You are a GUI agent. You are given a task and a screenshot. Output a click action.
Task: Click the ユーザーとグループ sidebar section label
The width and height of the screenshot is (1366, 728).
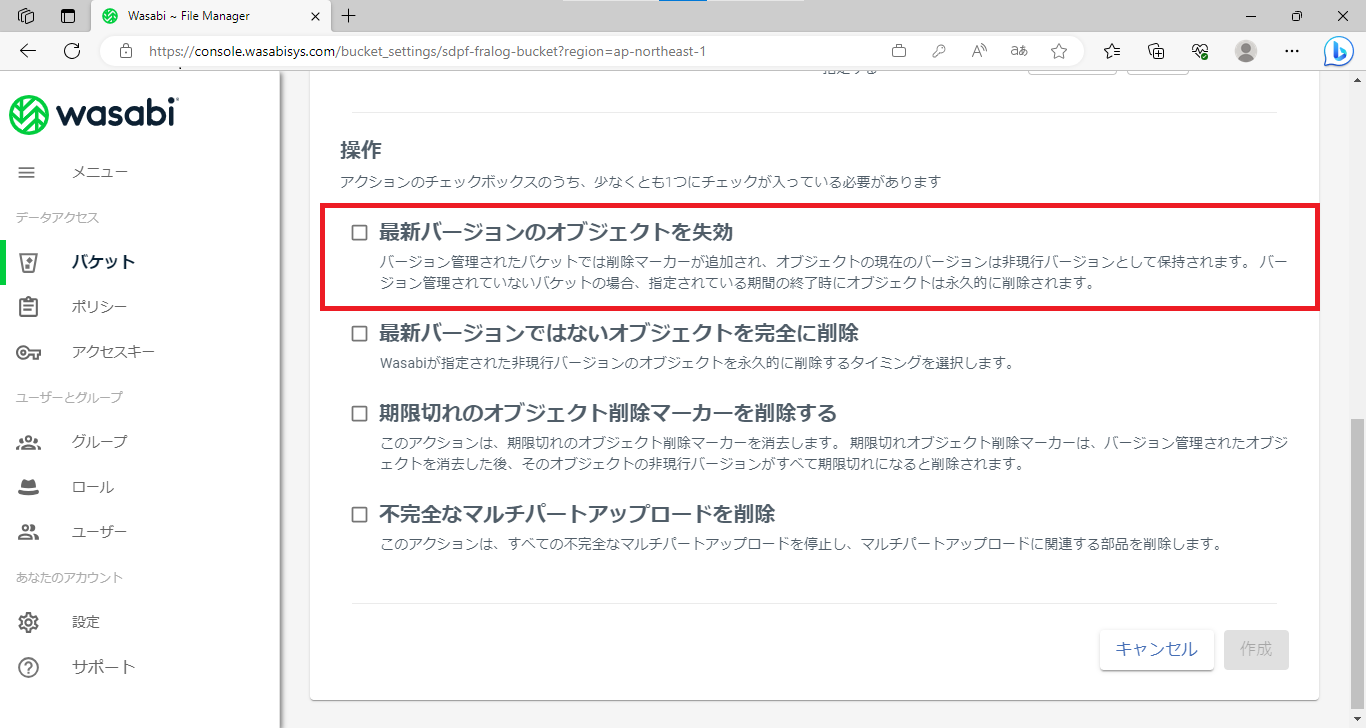click(69, 397)
